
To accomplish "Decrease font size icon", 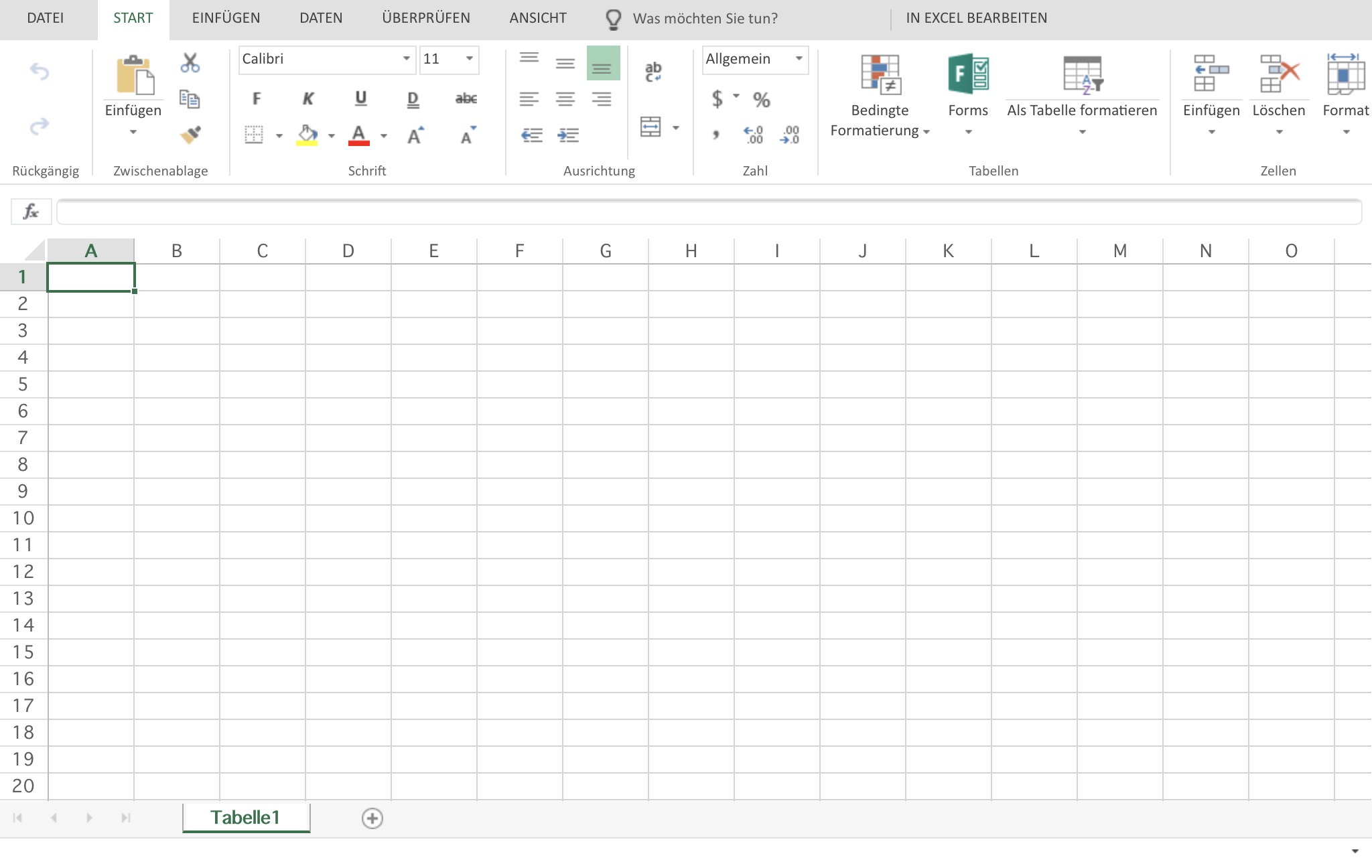I will (468, 135).
